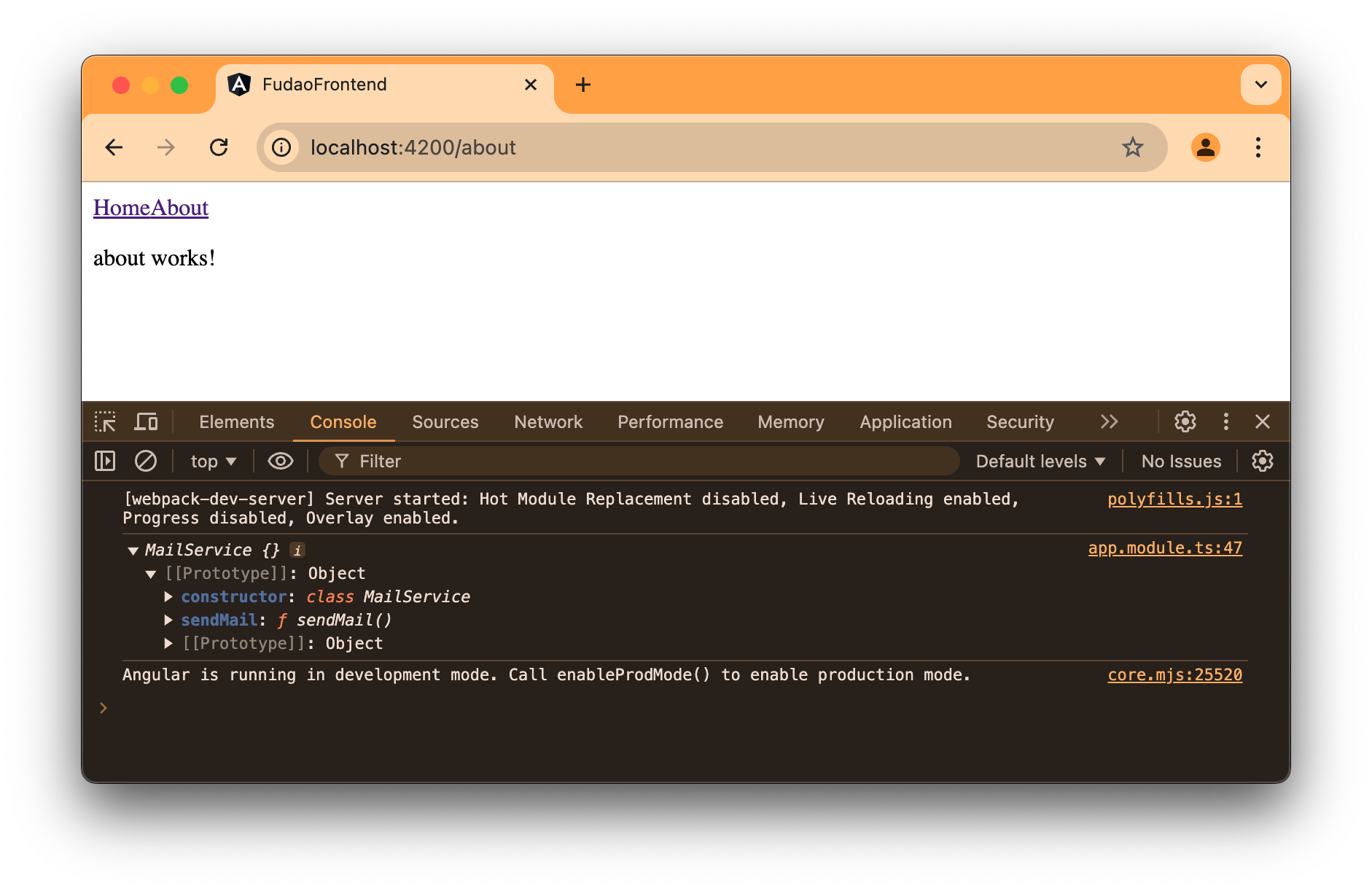Toggle the console sidebar panel
Viewport: 1372px width, 891px height.
pos(105,461)
